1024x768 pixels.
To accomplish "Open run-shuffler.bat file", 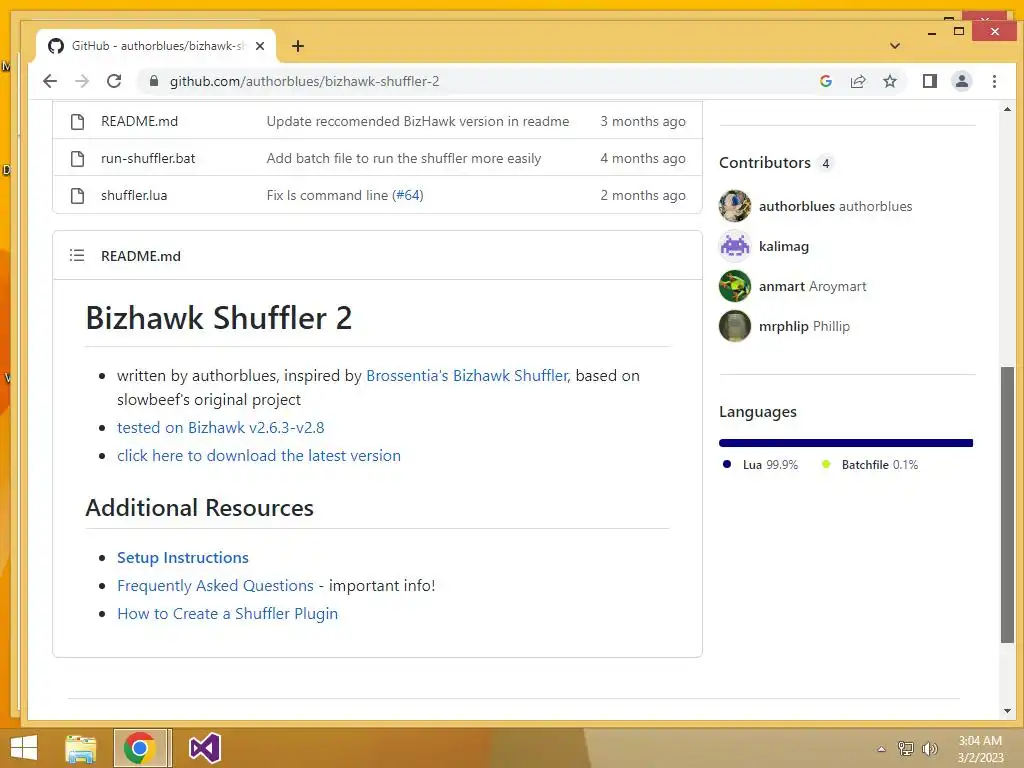I will coord(148,159).
